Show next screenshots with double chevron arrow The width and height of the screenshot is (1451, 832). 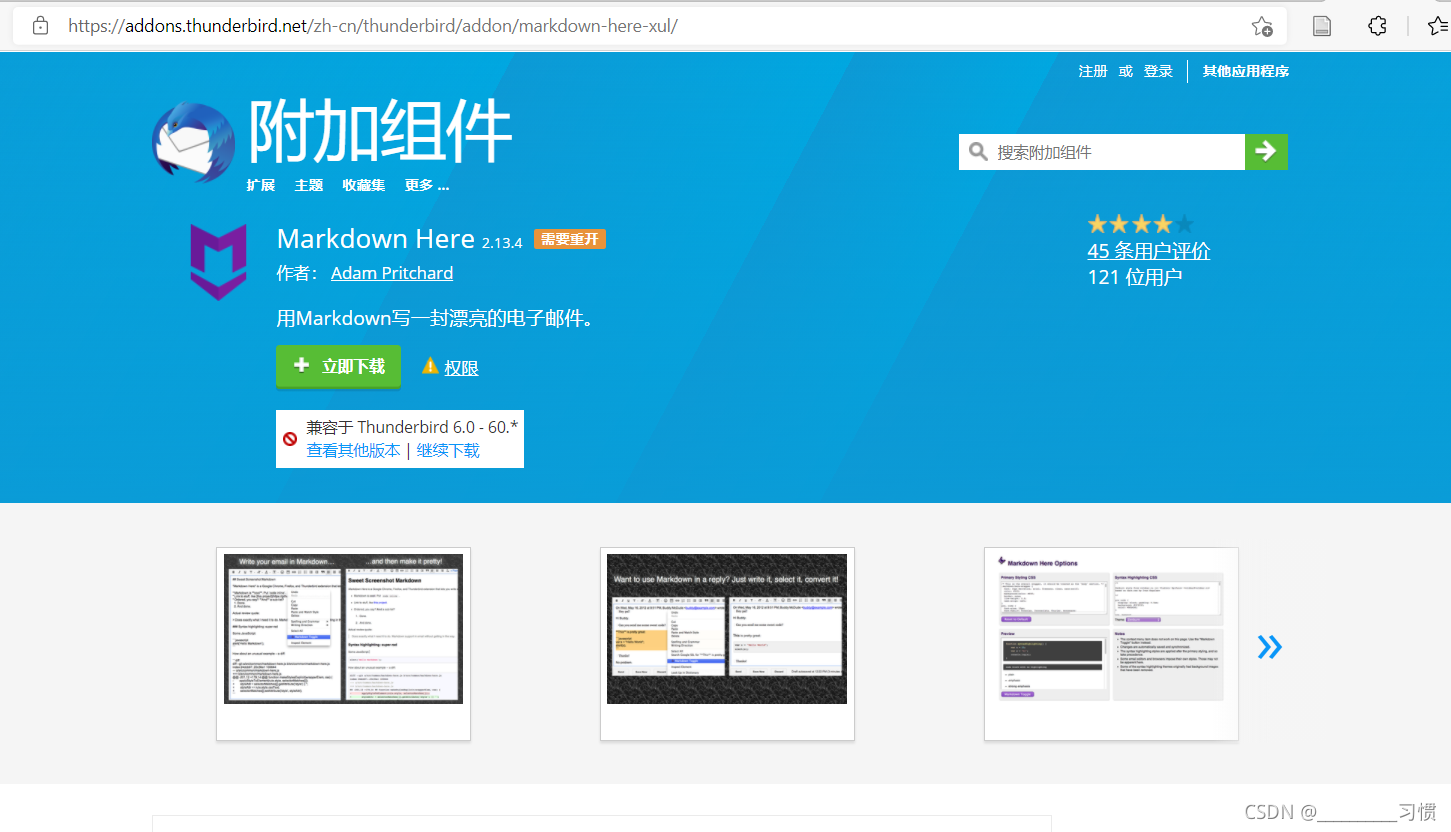pyautogui.click(x=1269, y=647)
